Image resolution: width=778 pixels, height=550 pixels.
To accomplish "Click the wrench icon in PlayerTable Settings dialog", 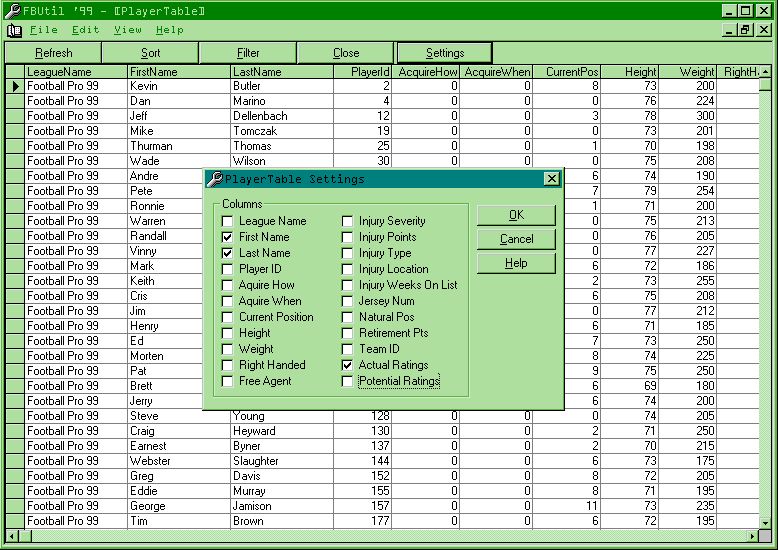I will [215, 179].
